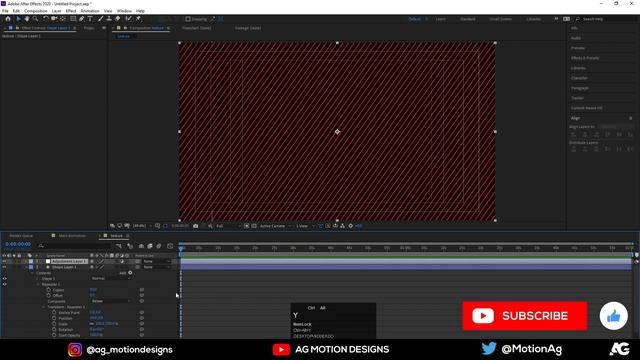Open the Edit menu
The width and height of the screenshot is (640, 360).
(16, 11)
